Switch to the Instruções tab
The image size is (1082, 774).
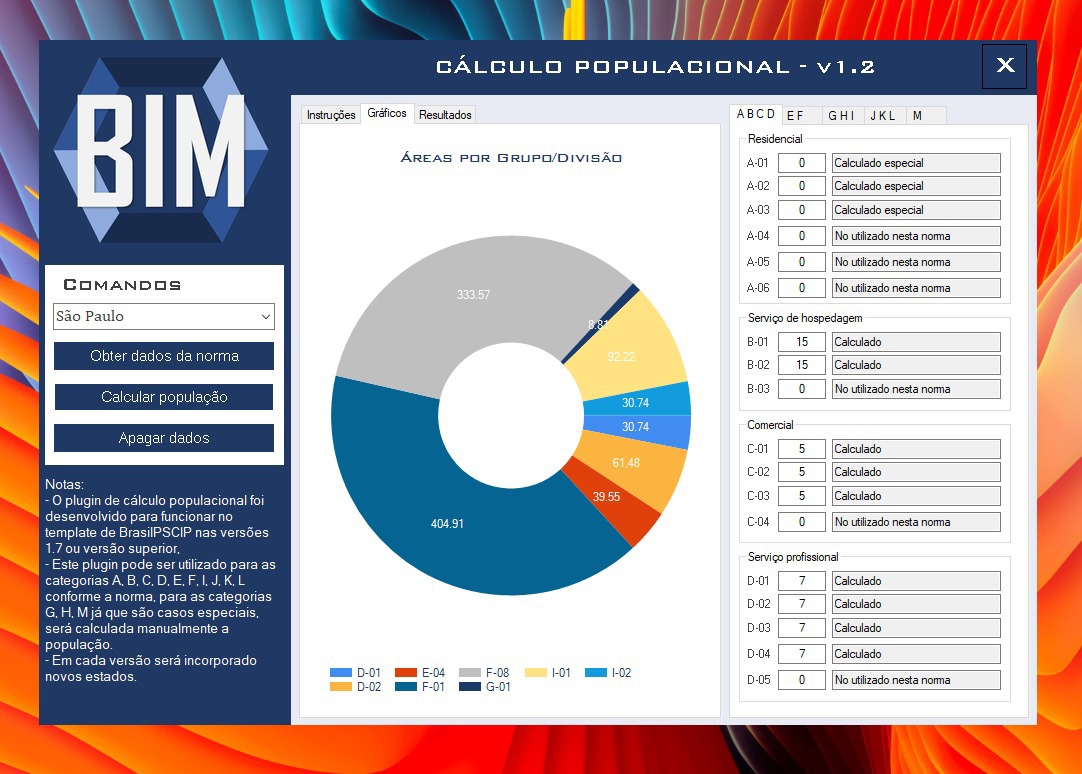click(331, 115)
